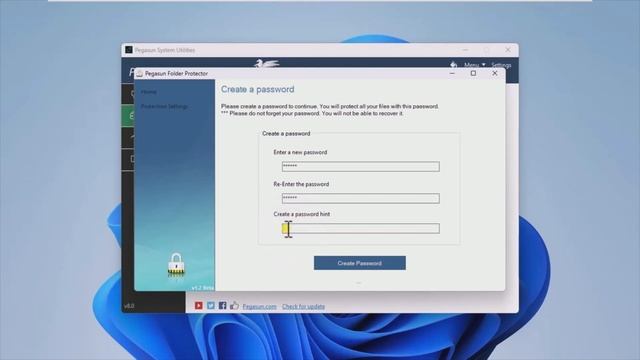
Task: Click the Create Password button
Action: (x=360, y=263)
